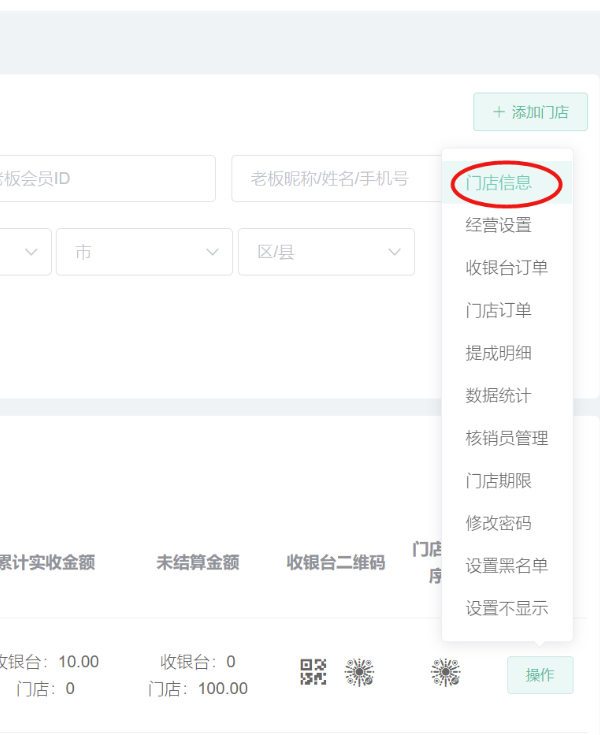The width and height of the screenshot is (600, 735).
Task: Choose 设置黑名单 from the menu
Action: (x=506, y=566)
